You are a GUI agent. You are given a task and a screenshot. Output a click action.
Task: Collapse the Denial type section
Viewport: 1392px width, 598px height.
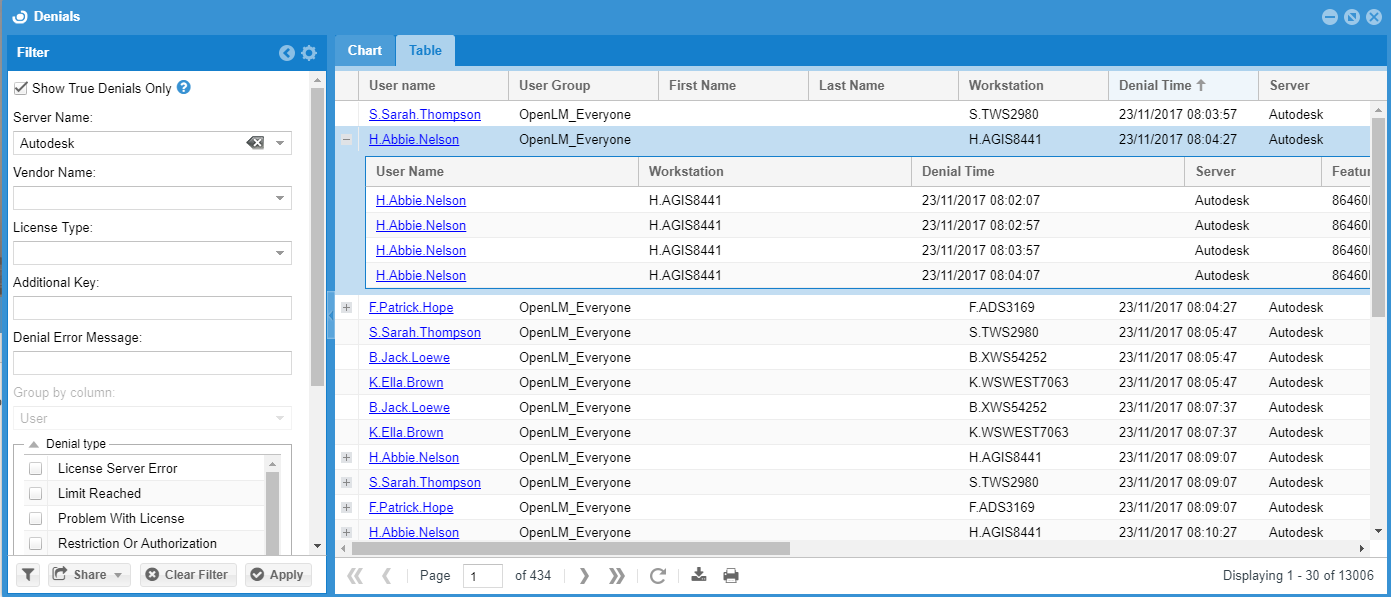(33, 444)
